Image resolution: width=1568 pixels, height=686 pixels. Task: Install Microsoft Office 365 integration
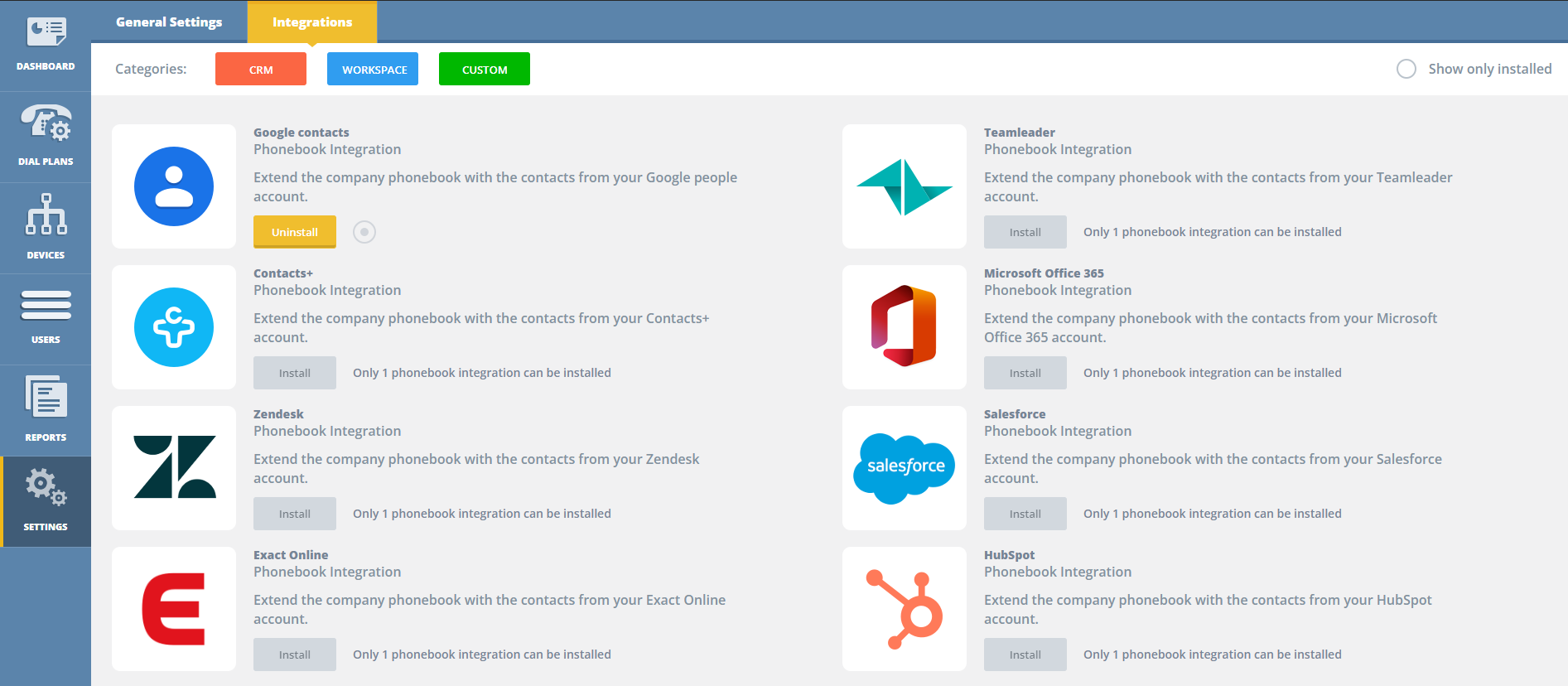tap(1025, 373)
